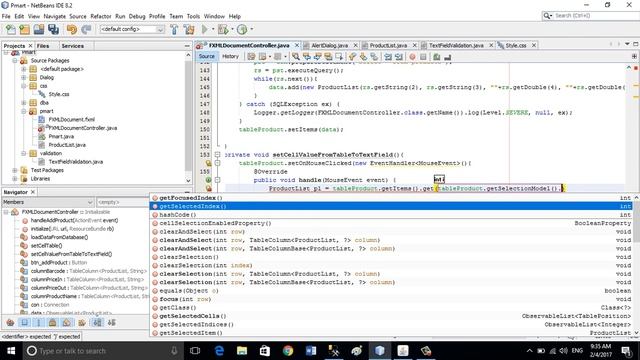
Task: Switch to the ProductList.java tab
Action: click(x=388, y=45)
